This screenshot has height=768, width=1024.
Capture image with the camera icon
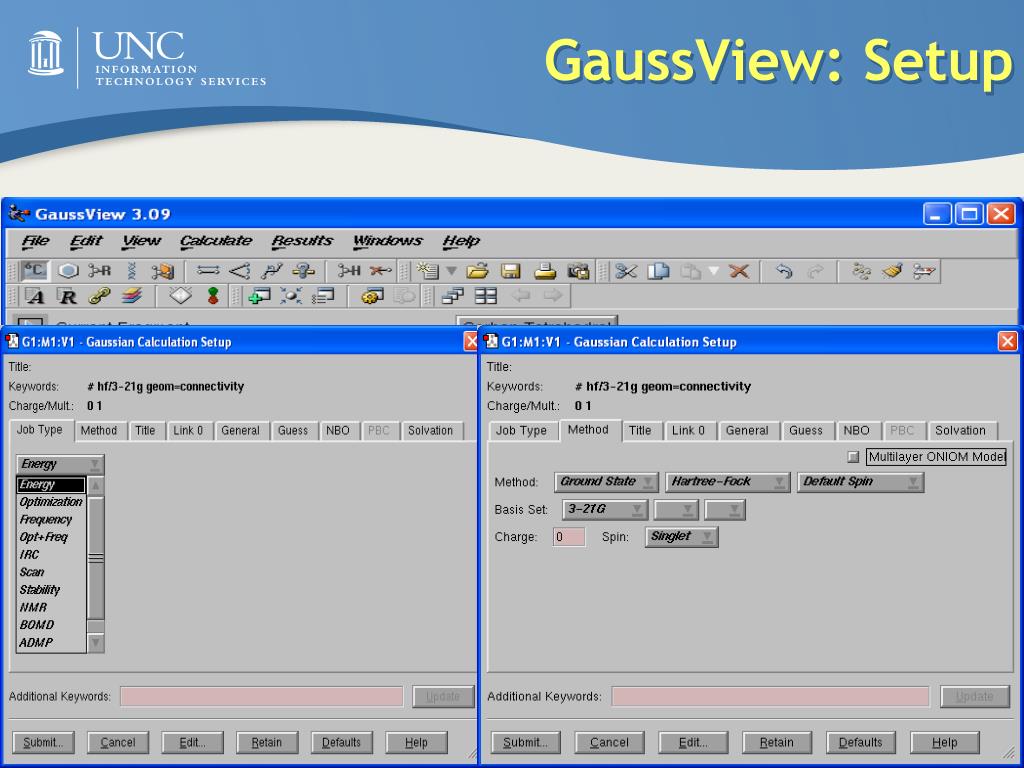(578, 270)
